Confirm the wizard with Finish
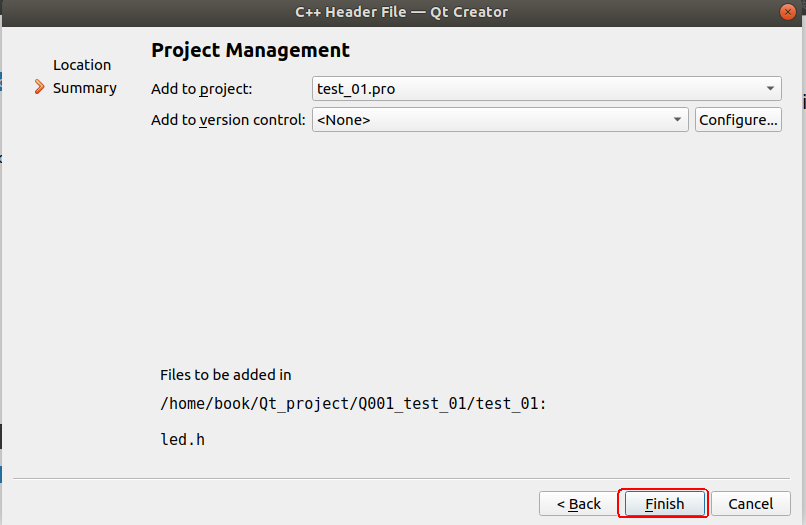 (664, 503)
